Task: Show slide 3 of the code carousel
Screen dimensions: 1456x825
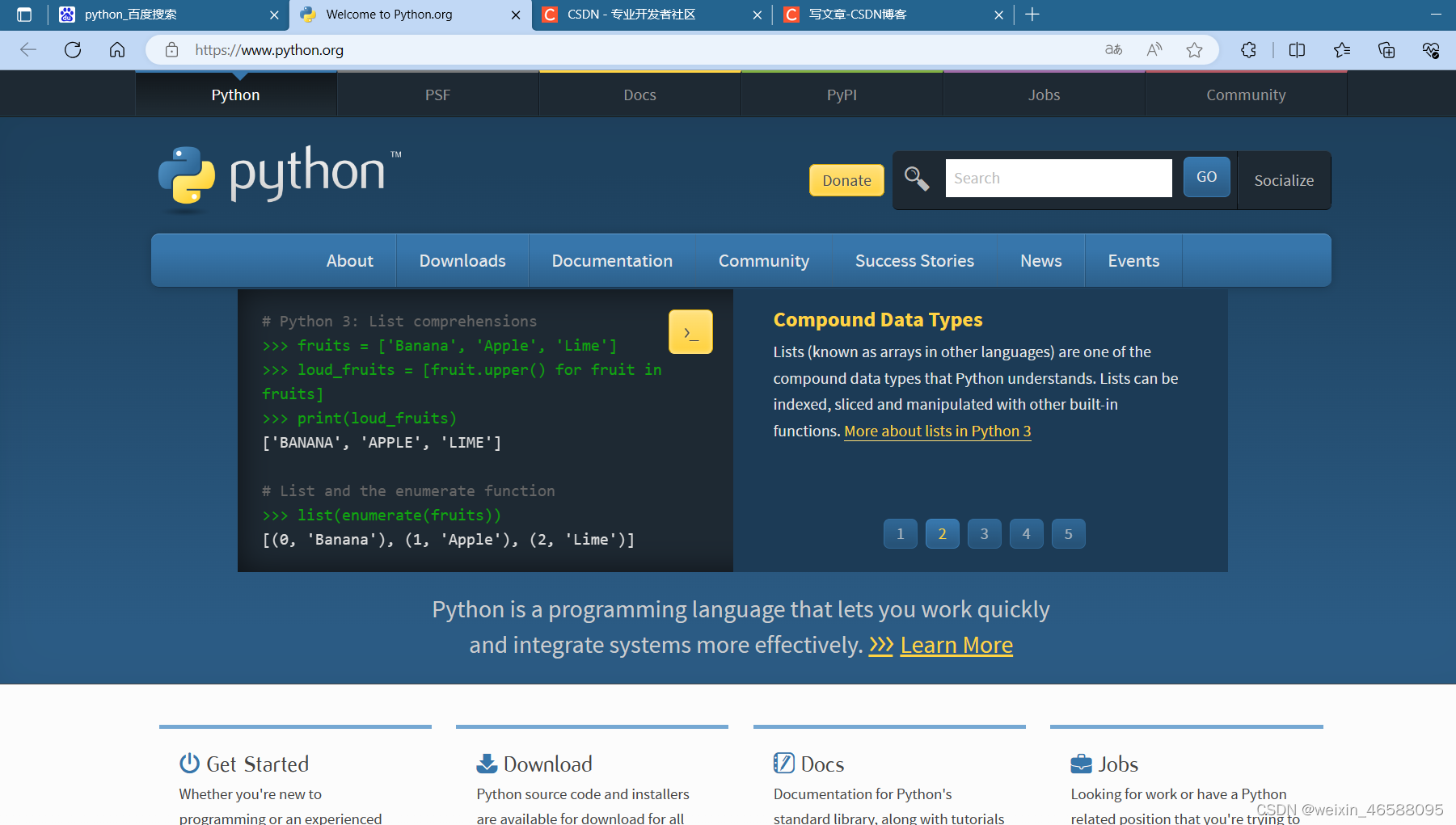Action: pyautogui.click(x=984, y=533)
